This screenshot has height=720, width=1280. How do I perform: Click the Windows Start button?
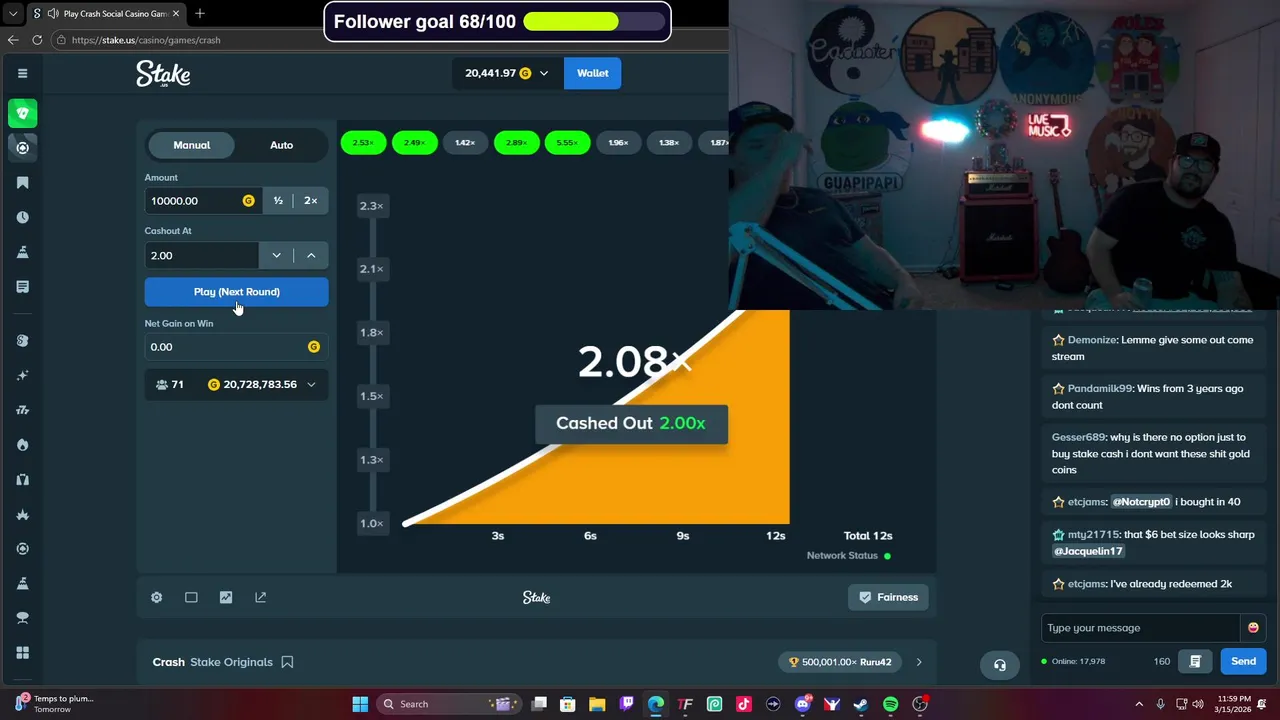click(x=360, y=704)
